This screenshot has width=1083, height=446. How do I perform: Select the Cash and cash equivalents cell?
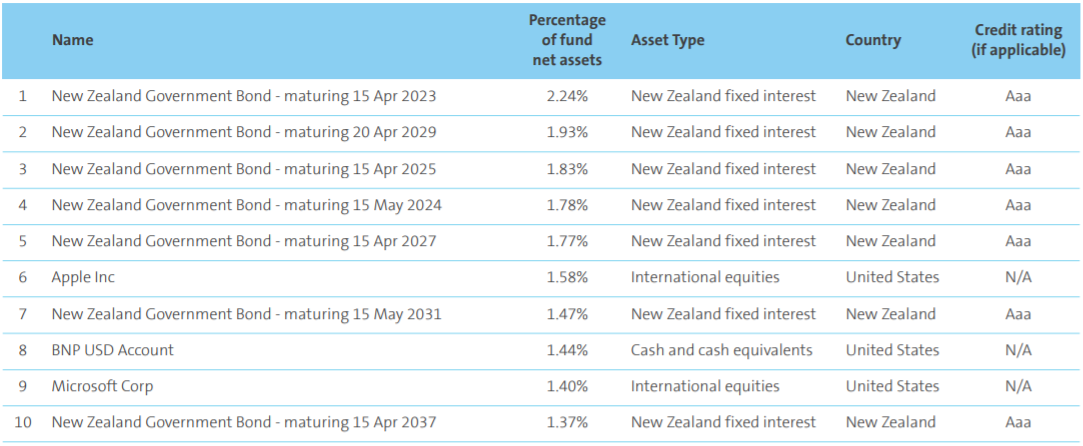pos(721,350)
